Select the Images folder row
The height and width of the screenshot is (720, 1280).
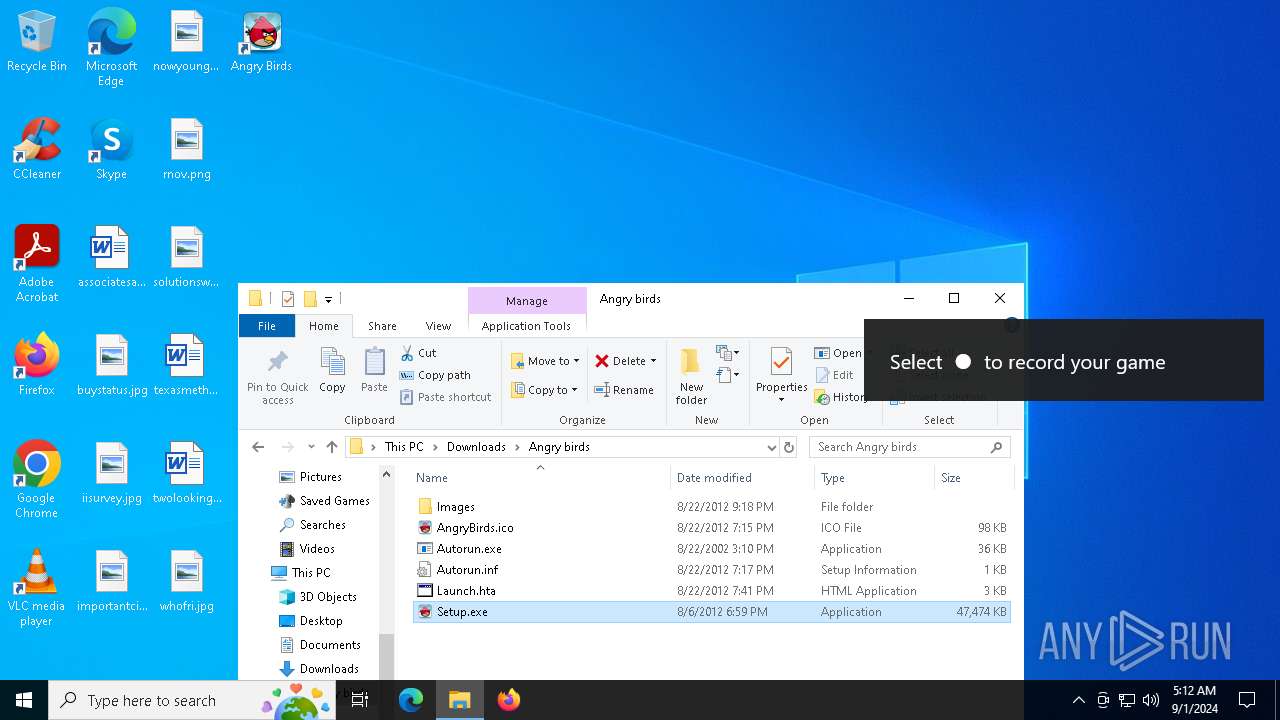pyautogui.click(x=711, y=507)
